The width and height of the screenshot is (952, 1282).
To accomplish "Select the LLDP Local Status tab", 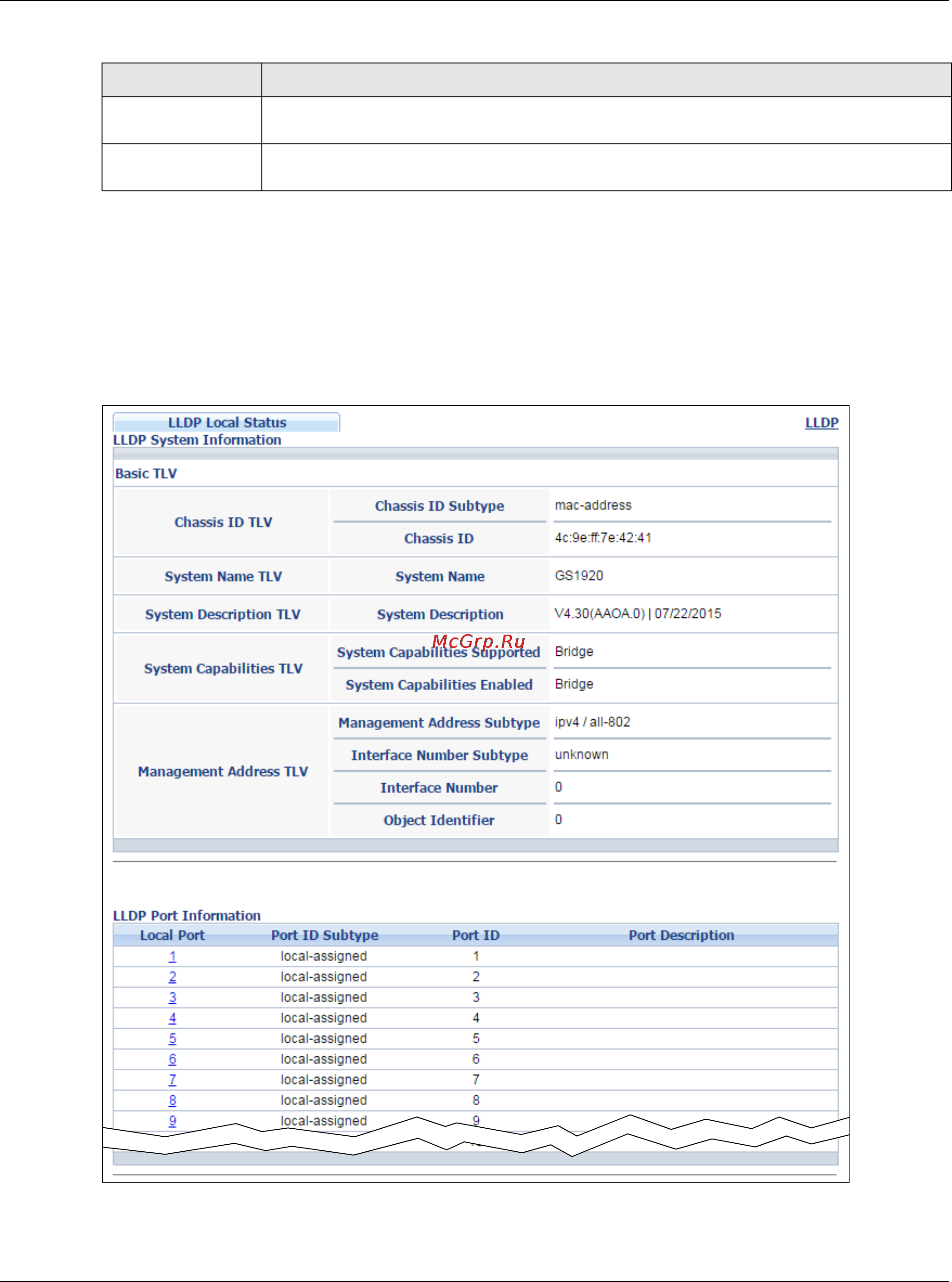I will pos(227,422).
